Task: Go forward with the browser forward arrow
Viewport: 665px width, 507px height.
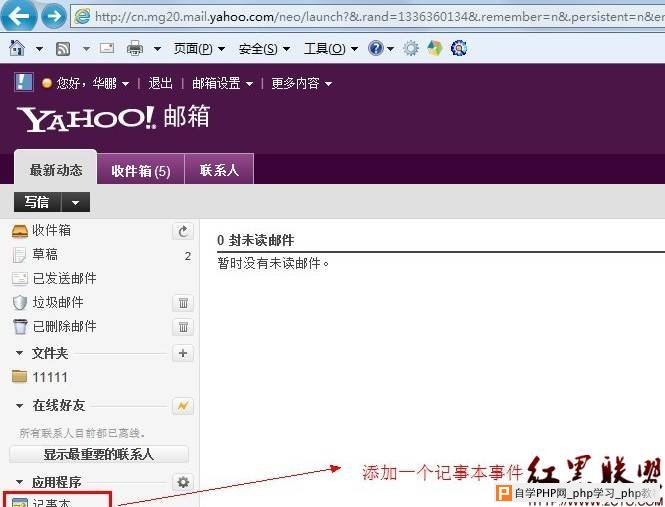Action: [54, 16]
